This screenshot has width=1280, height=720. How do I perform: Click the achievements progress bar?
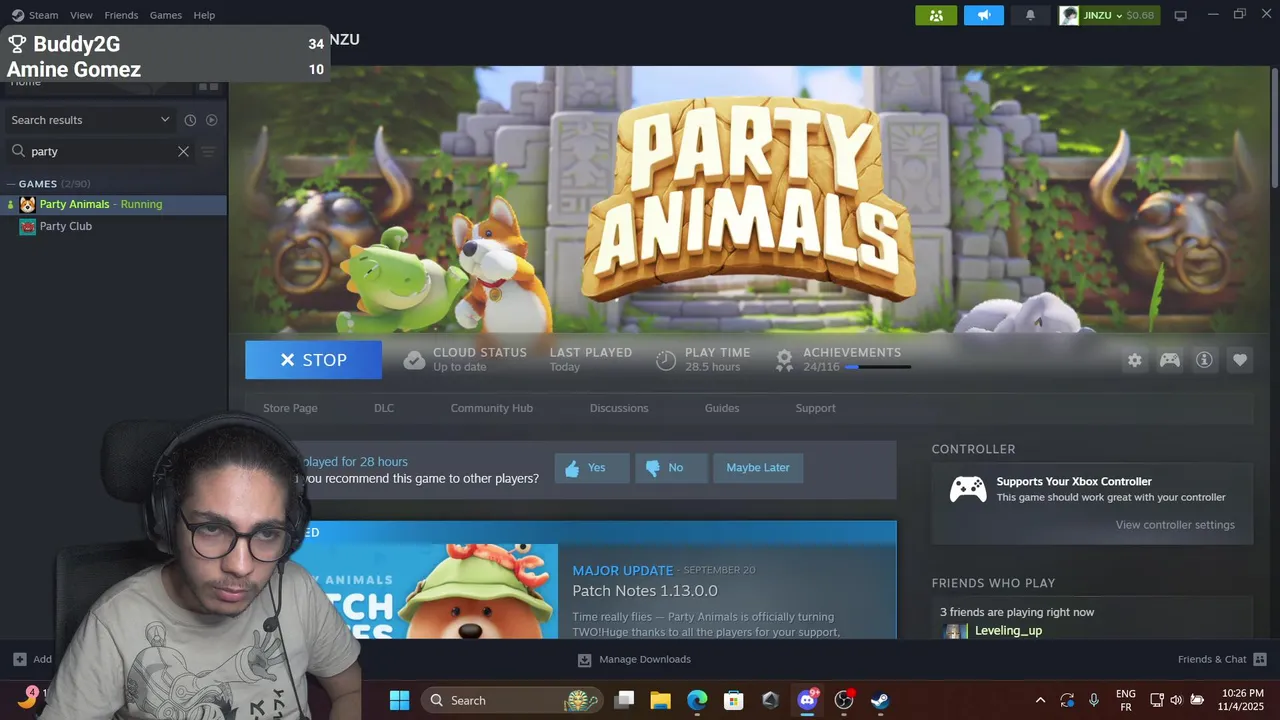tap(878, 367)
